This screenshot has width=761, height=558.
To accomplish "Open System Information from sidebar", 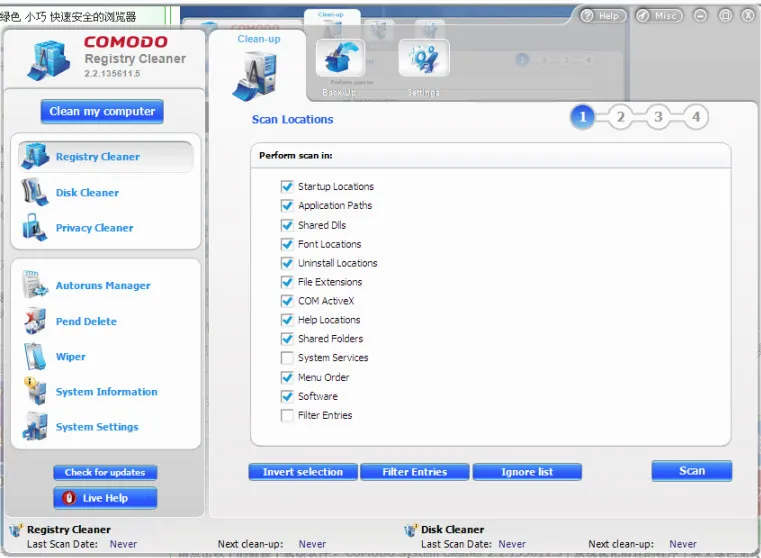I will coord(106,392).
